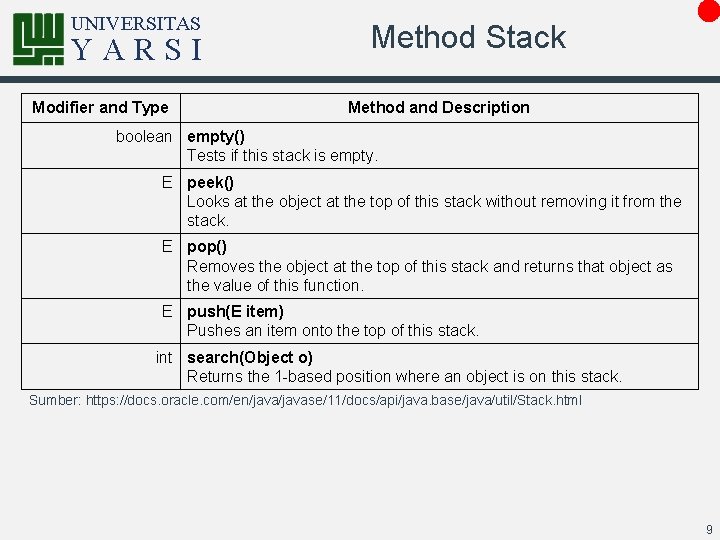Click the red circle in the corner
This screenshot has height=540, width=720.
[709, 11]
